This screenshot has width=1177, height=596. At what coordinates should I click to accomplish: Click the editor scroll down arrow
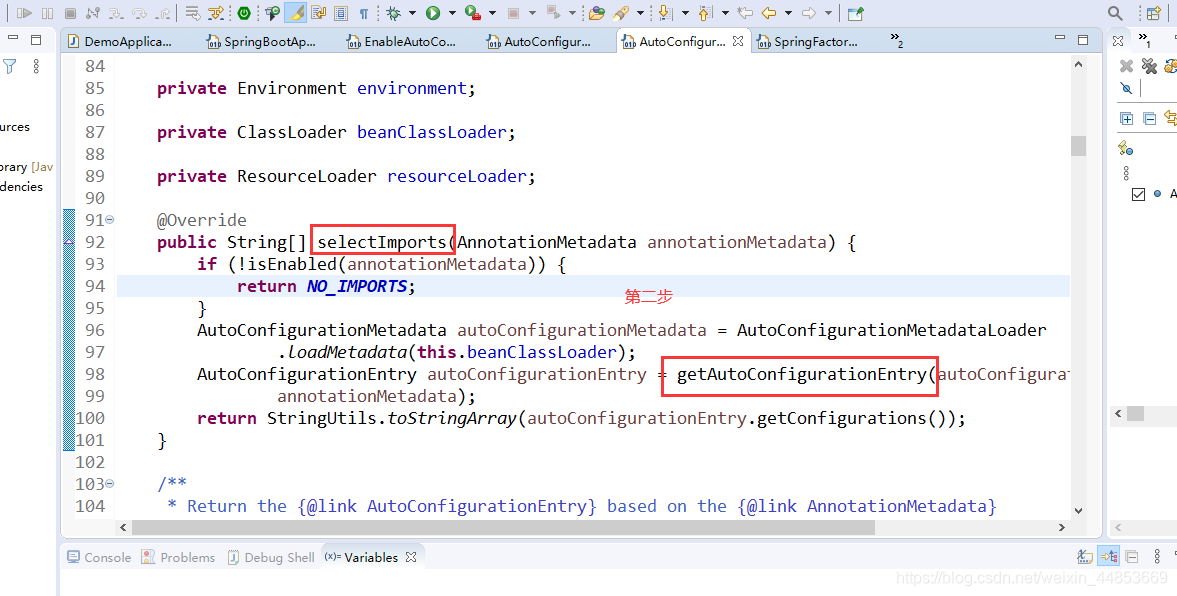1079,510
